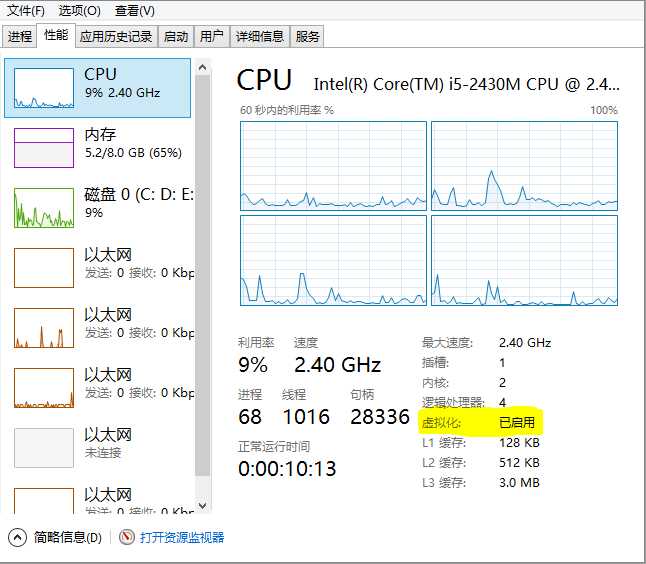Click the resource monitor gauge icon
This screenshot has height=564, width=646.
[x=127, y=537]
